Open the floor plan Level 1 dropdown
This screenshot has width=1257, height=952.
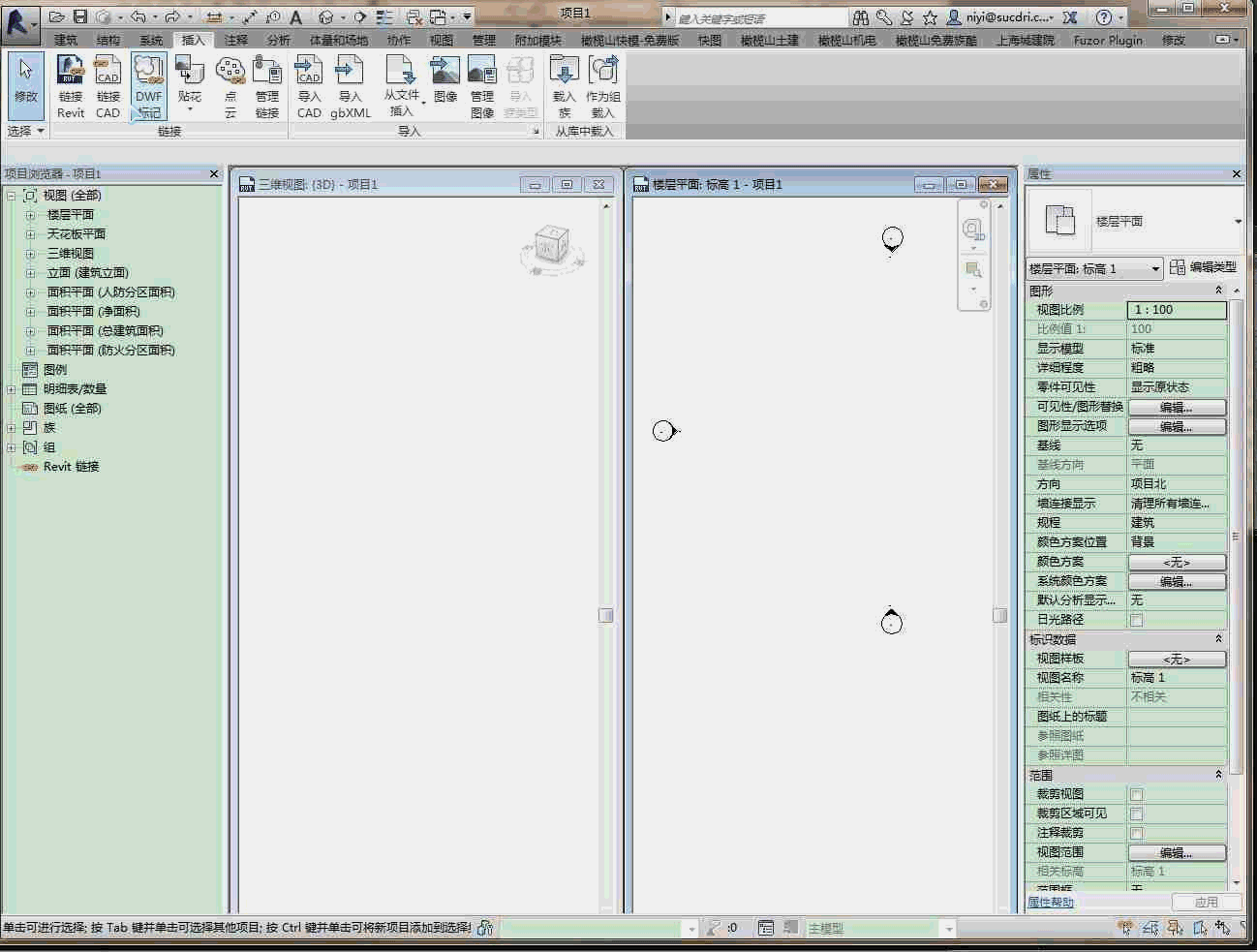coord(1094,268)
